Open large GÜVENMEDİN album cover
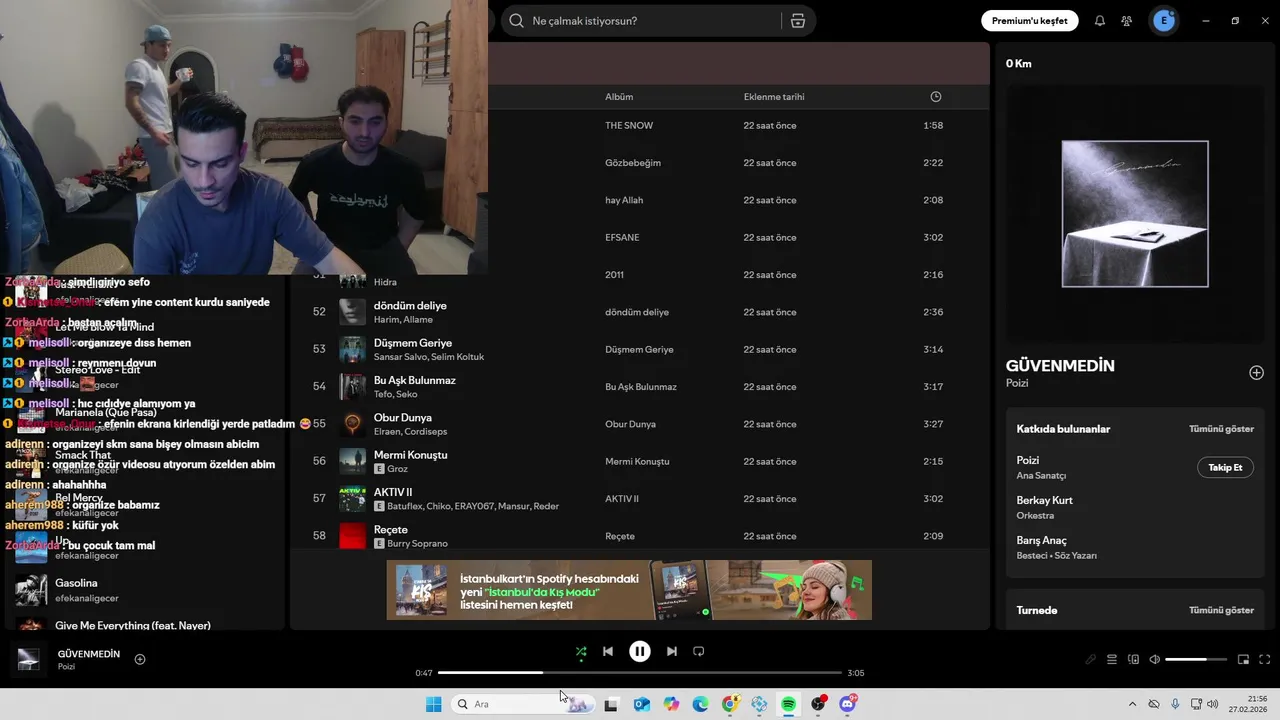1280x720 pixels. click(1135, 214)
